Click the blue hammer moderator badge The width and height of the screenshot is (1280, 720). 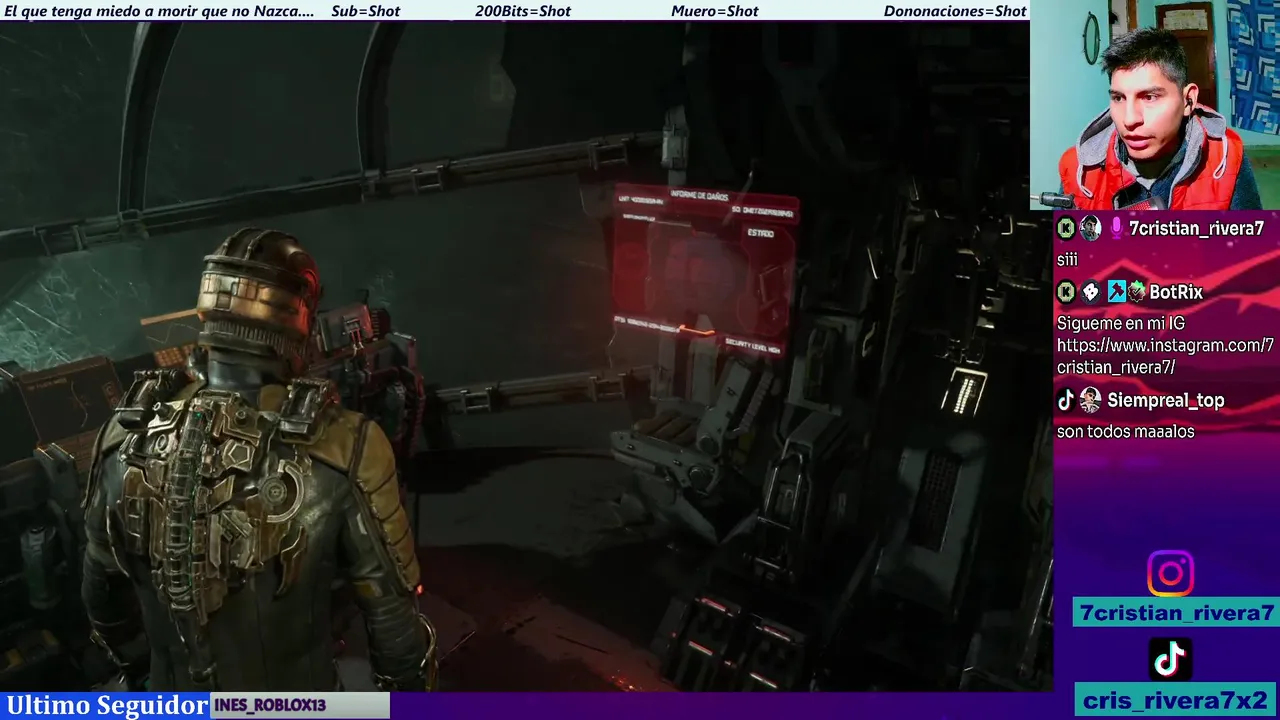[x=1116, y=292]
